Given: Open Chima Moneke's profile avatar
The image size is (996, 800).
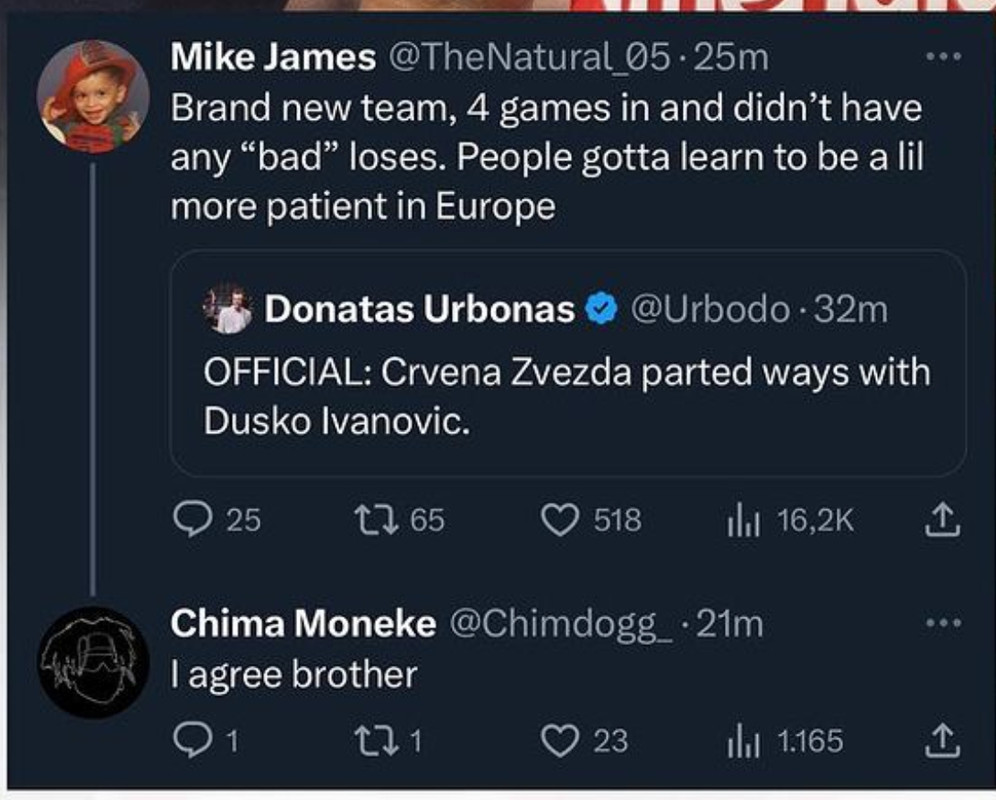Looking at the screenshot, I should point(93,662).
